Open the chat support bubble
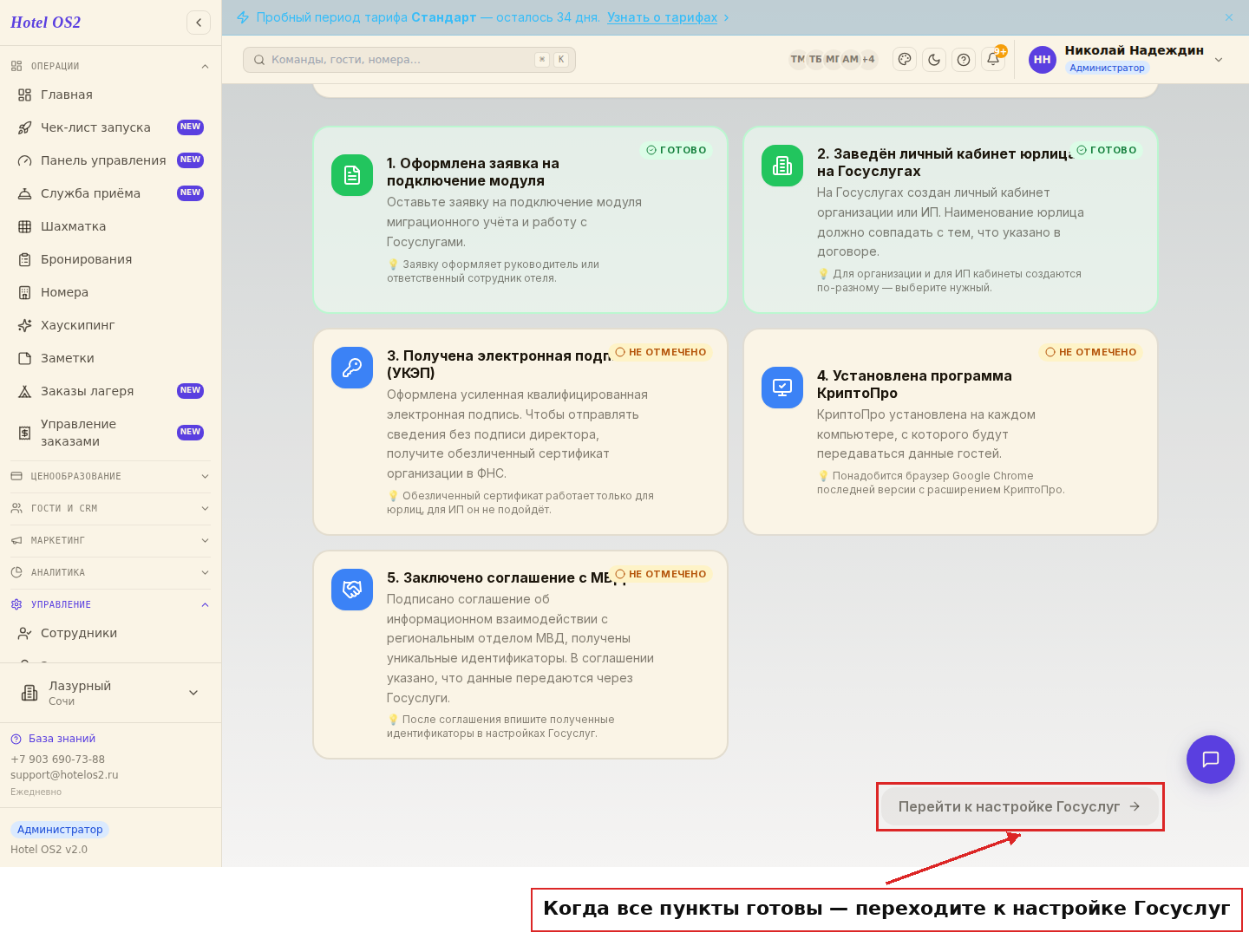The height and width of the screenshot is (952, 1249). click(x=1210, y=760)
